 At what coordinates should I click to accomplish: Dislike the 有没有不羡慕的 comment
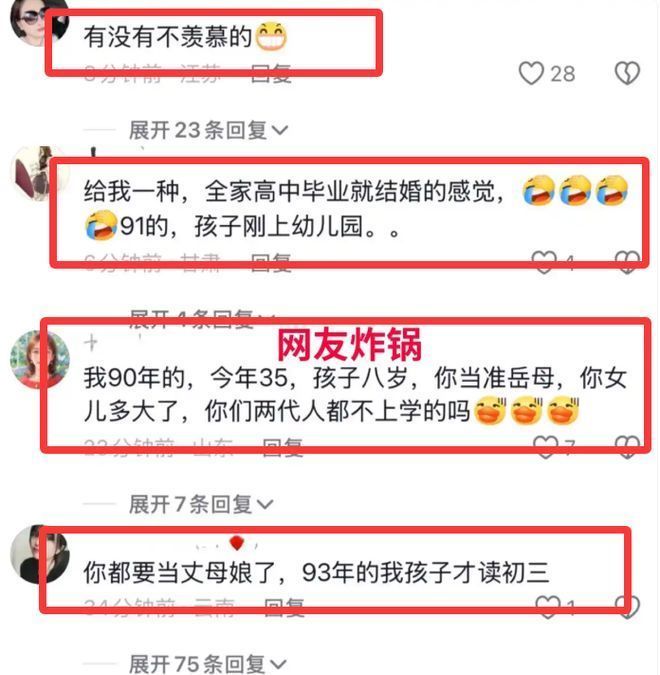(627, 73)
